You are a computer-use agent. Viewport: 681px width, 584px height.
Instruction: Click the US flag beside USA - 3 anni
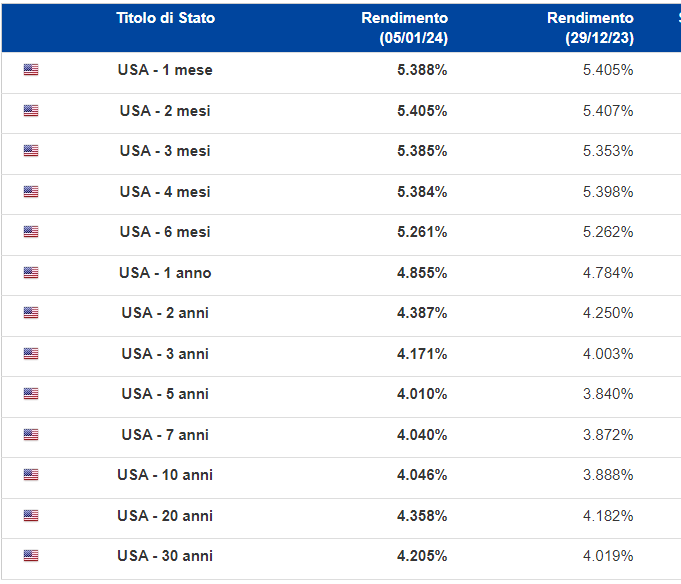(x=31, y=354)
